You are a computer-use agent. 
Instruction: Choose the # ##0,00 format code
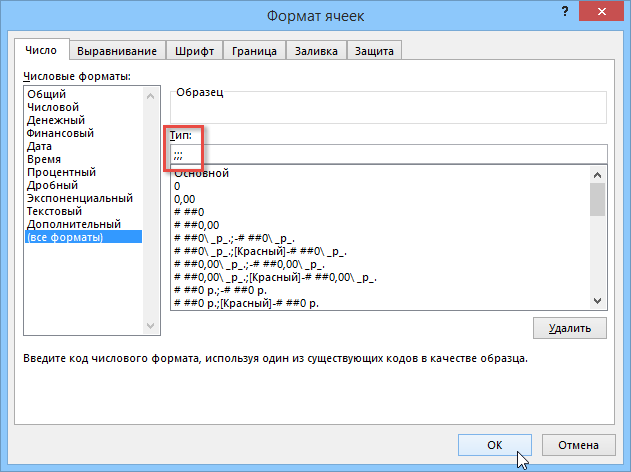[x=380, y=225]
